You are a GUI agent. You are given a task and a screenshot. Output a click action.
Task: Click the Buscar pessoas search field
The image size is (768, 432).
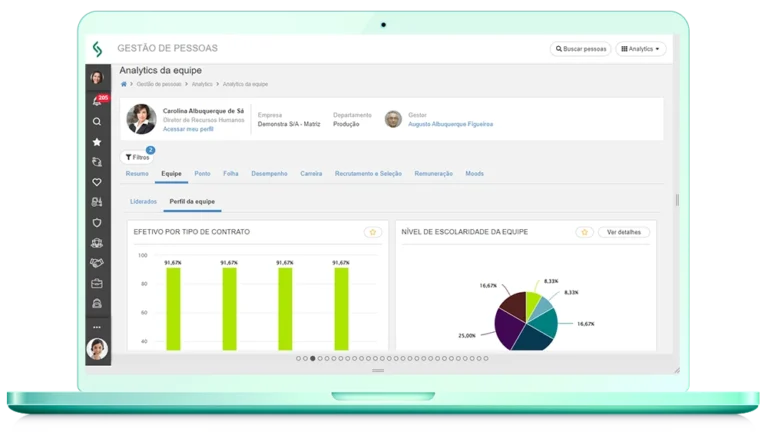(x=580, y=48)
